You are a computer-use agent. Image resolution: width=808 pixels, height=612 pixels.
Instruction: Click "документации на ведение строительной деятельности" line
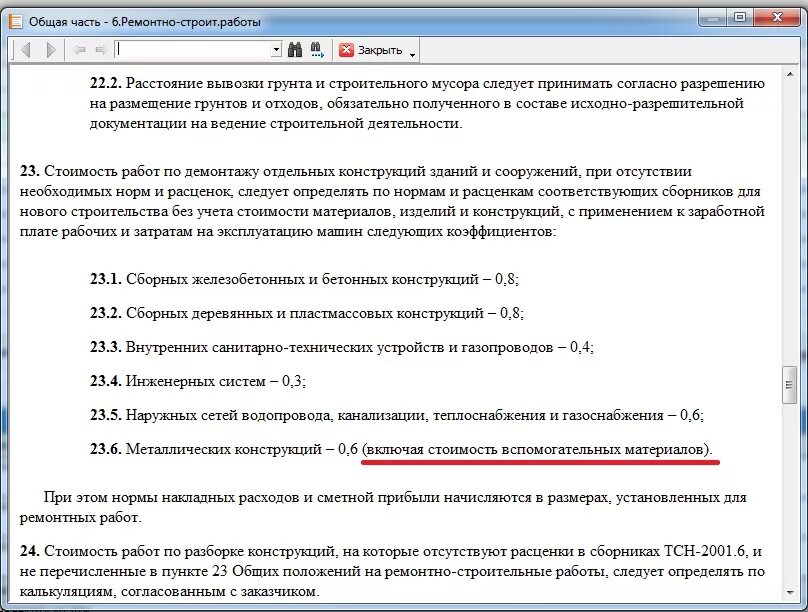pyautogui.click(x=276, y=124)
